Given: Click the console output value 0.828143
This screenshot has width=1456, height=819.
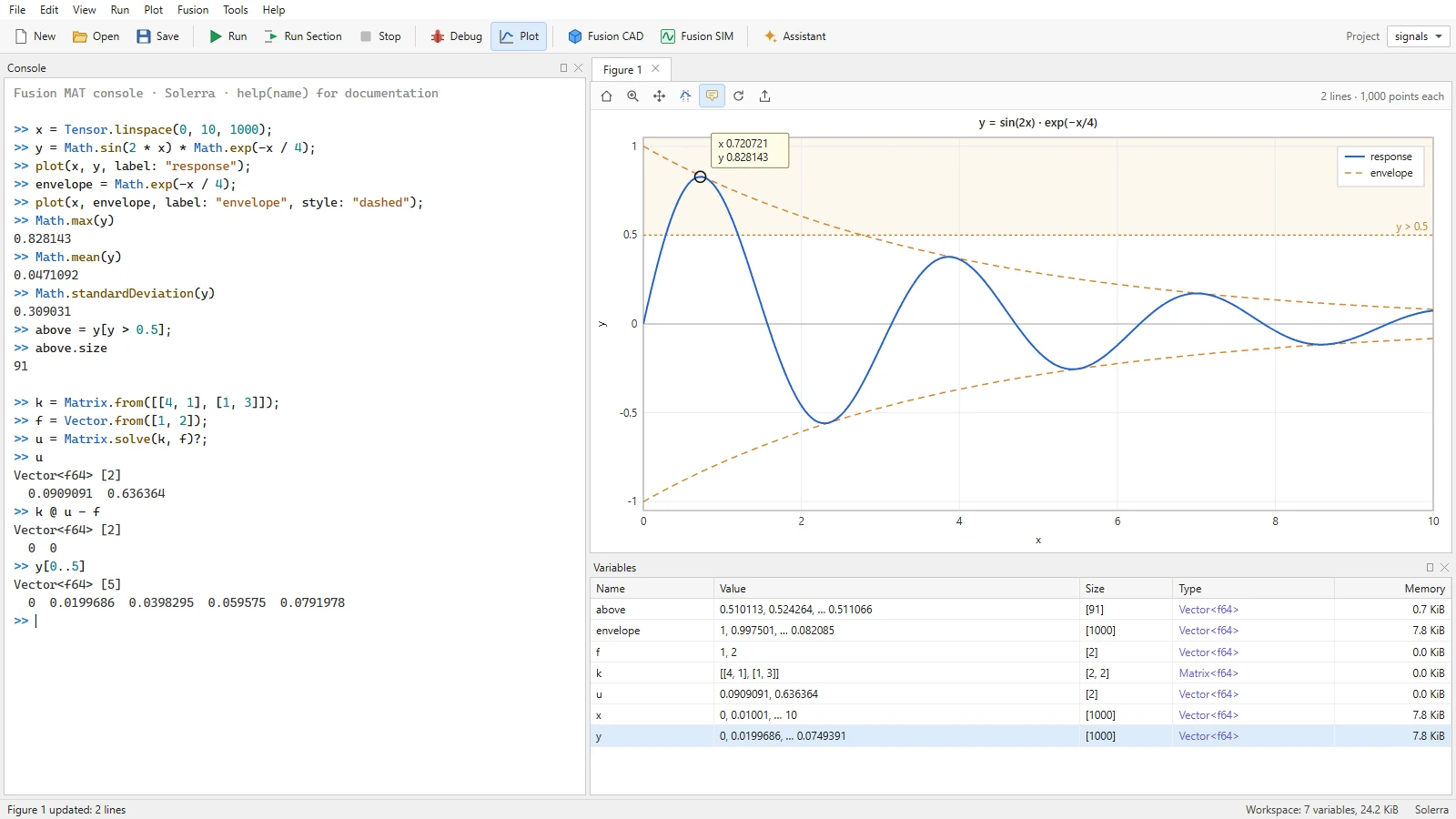Looking at the screenshot, I should pos(42,238).
